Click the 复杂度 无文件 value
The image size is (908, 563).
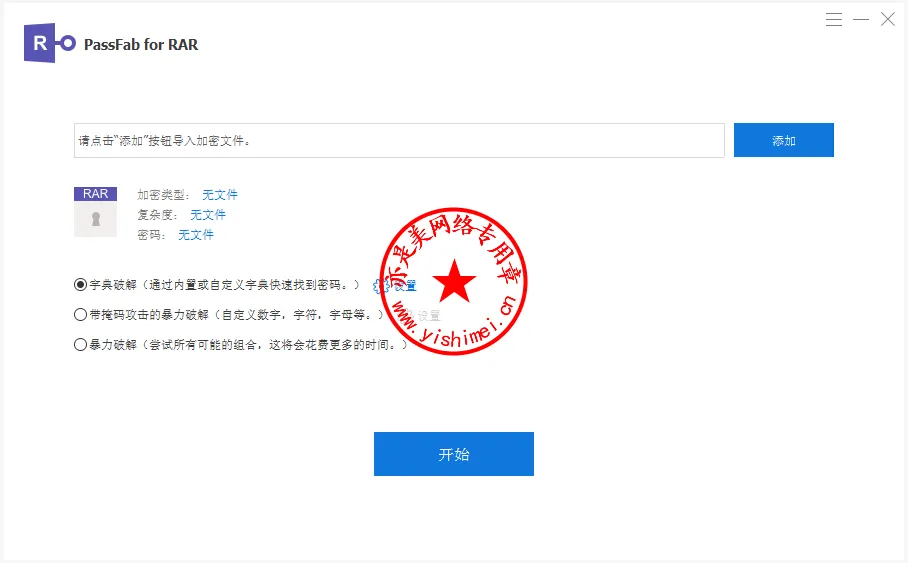point(208,215)
